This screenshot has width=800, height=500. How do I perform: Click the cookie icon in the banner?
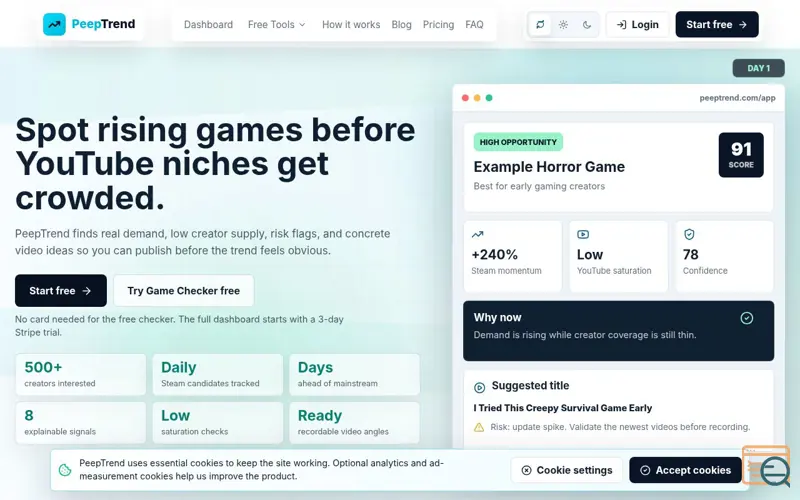coord(65,470)
